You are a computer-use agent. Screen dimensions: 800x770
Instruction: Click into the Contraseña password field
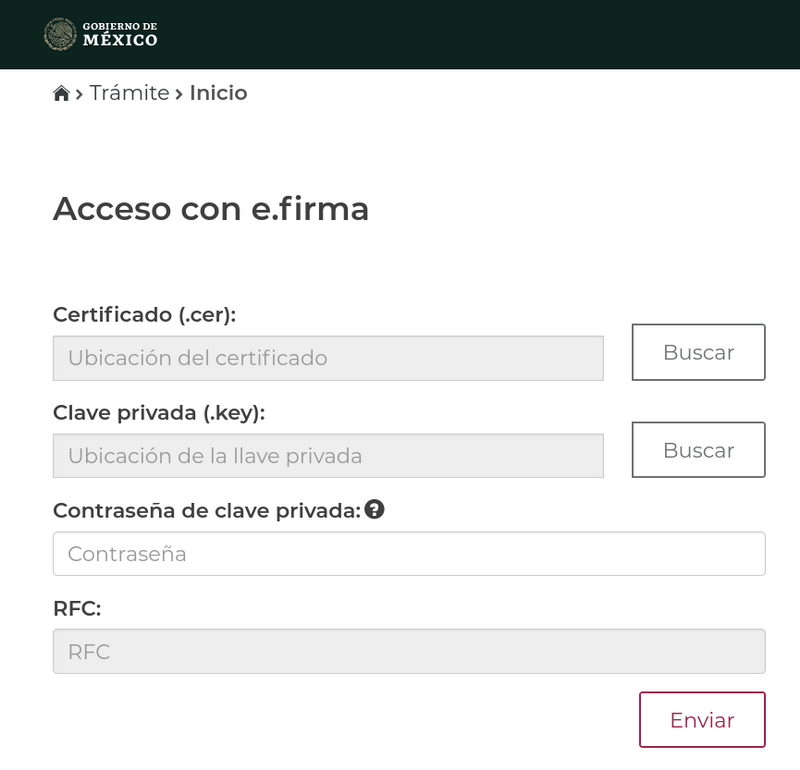(x=409, y=554)
